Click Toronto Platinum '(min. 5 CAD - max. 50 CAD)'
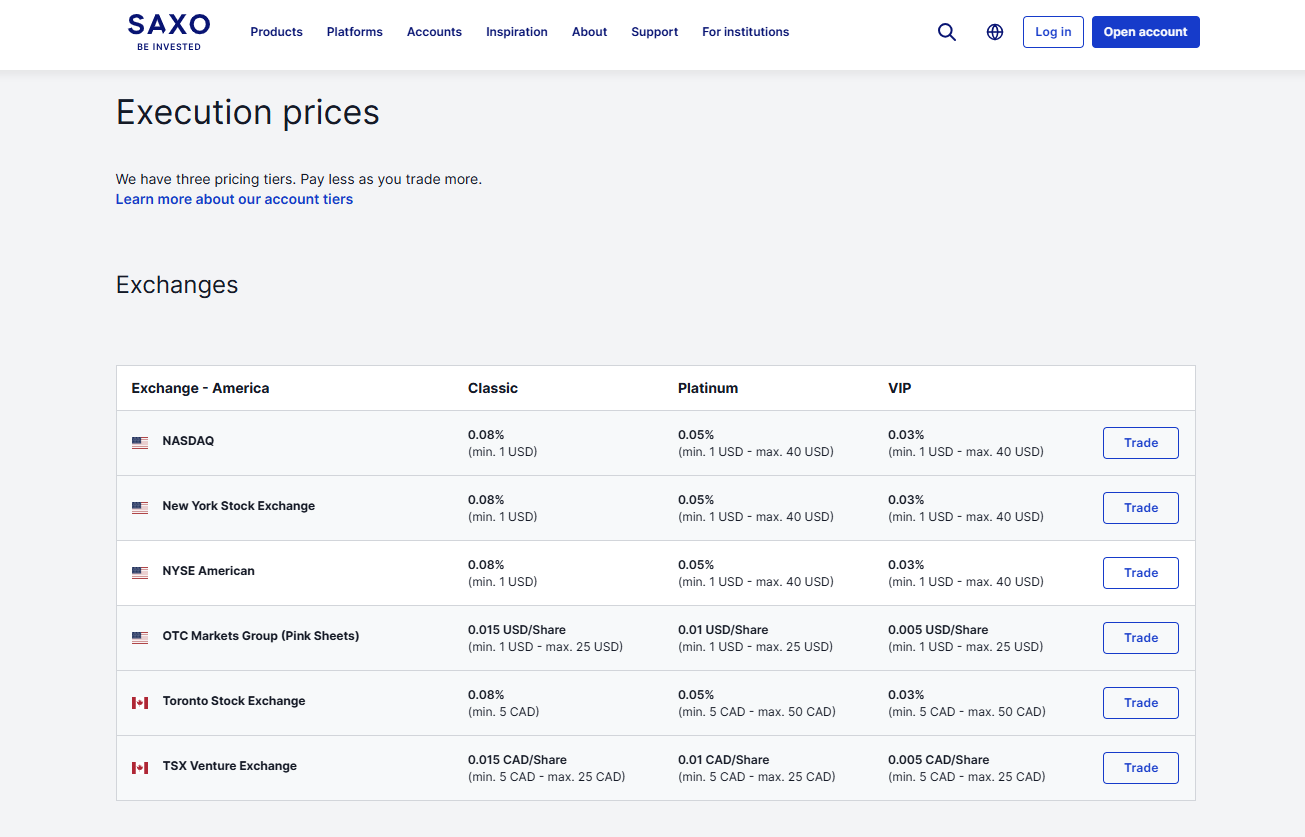Screen dimensions: 1305x837 point(757,712)
